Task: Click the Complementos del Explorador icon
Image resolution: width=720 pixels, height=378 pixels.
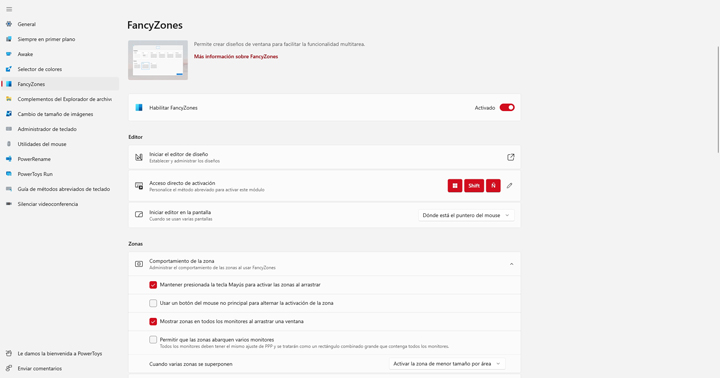Action: [9, 99]
